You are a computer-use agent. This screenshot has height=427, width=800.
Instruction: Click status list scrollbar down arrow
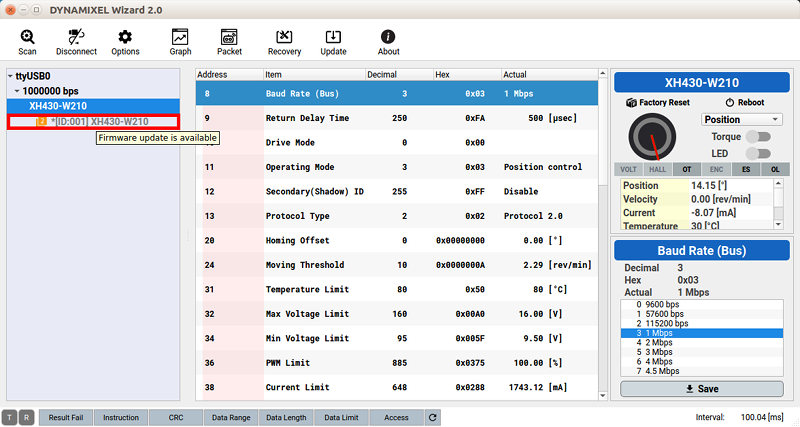[x=779, y=224]
